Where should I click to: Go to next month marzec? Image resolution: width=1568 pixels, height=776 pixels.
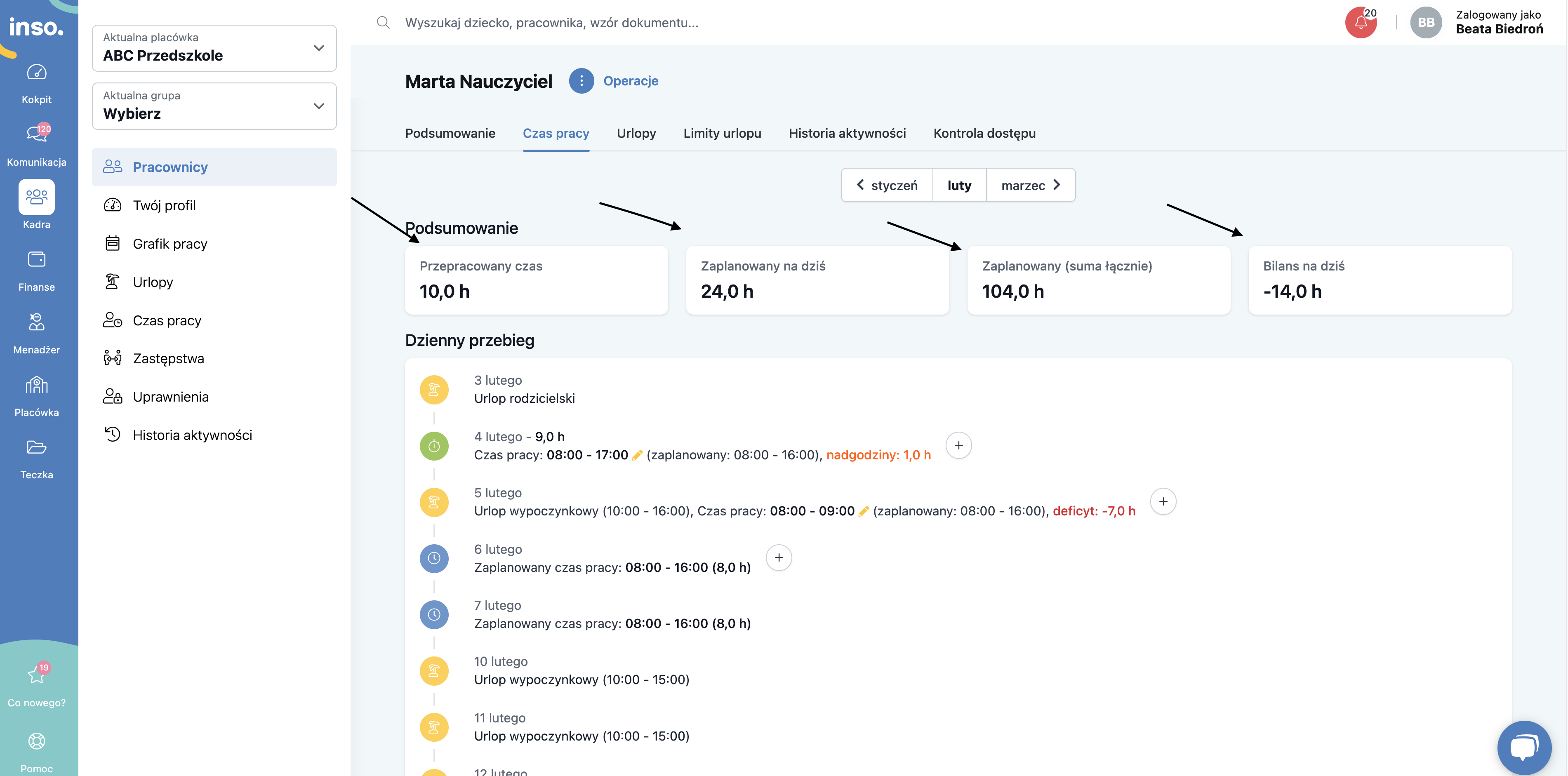(1031, 185)
